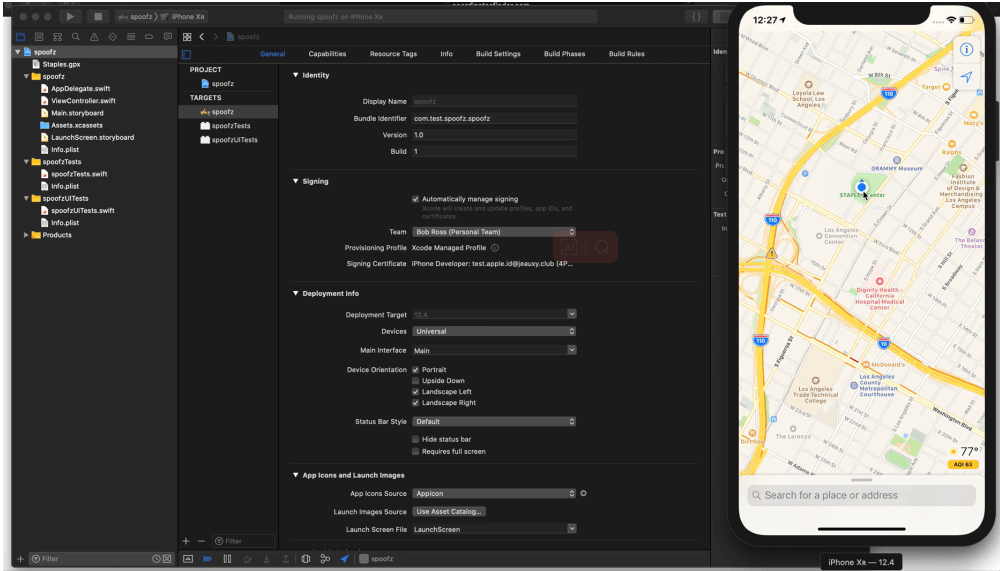Image resolution: width=1000 pixels, height=571 pixels.
Task: Open Debug Memory Graph
Action: click(x=325, y=559)
